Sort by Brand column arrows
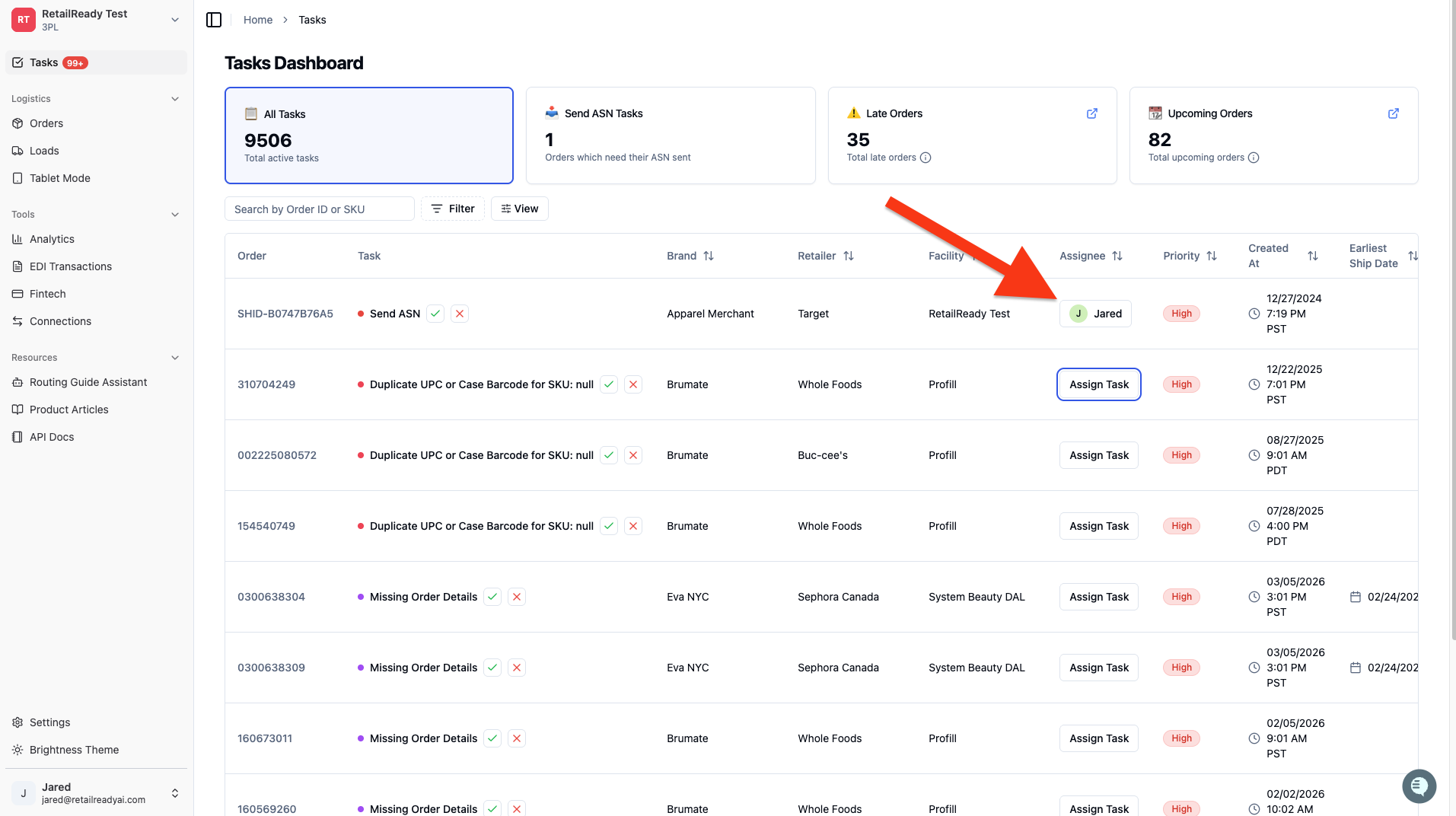The width and height of the screenshot is (1456, 816). 709,256
